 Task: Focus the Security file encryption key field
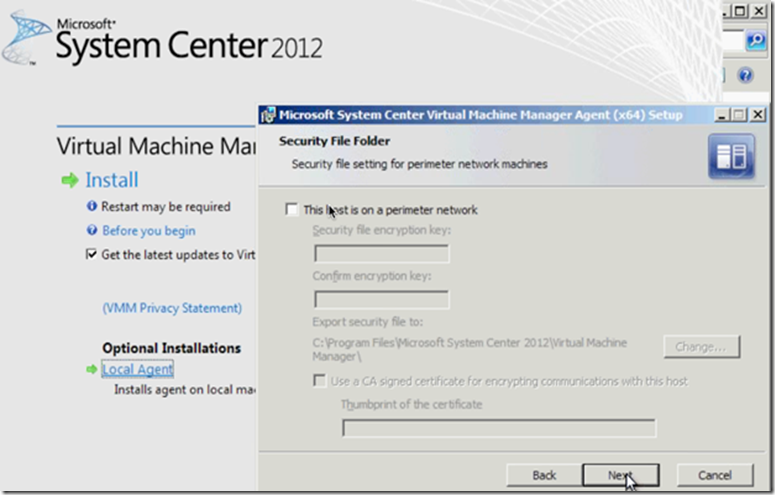click(x=382, y=254)
